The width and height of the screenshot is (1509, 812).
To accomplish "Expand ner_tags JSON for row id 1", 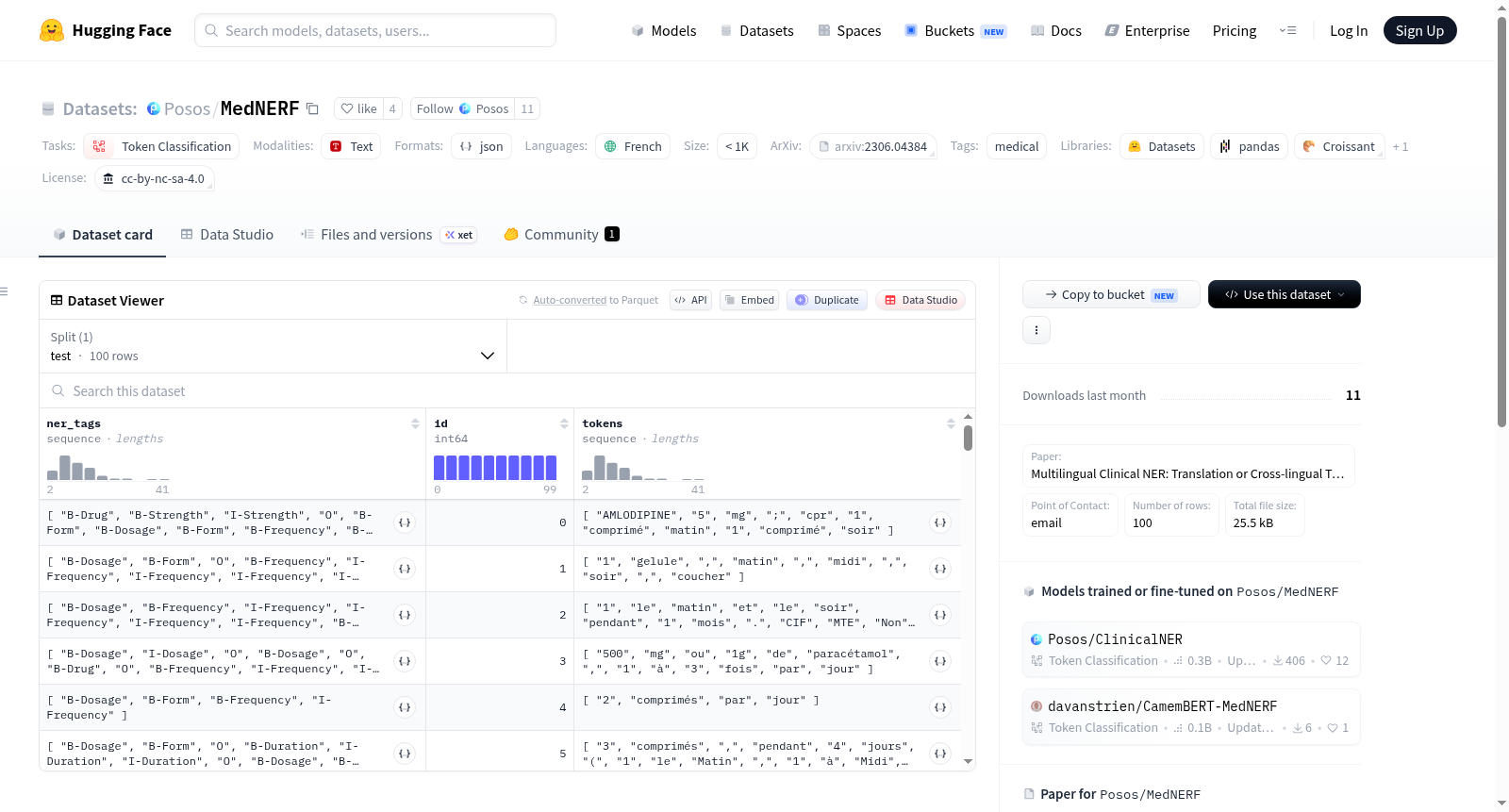I will (x=405, y=569).
